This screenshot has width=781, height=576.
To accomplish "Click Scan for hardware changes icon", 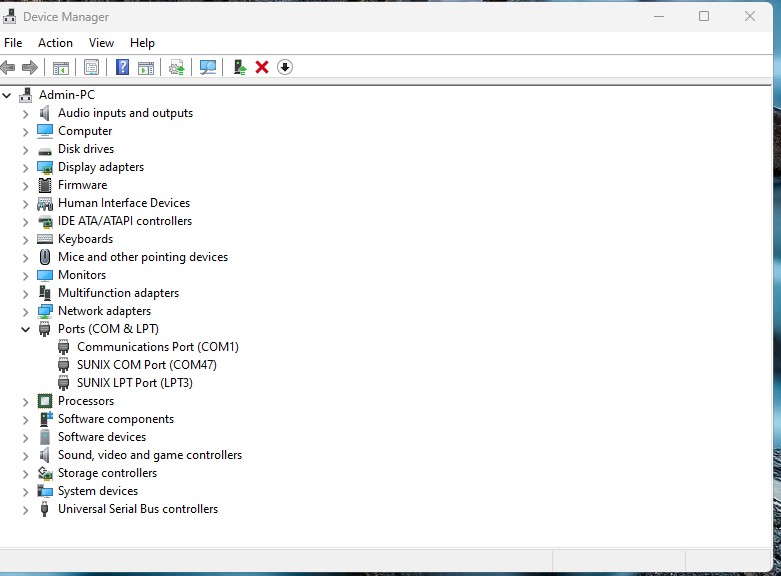I will 208,67.
